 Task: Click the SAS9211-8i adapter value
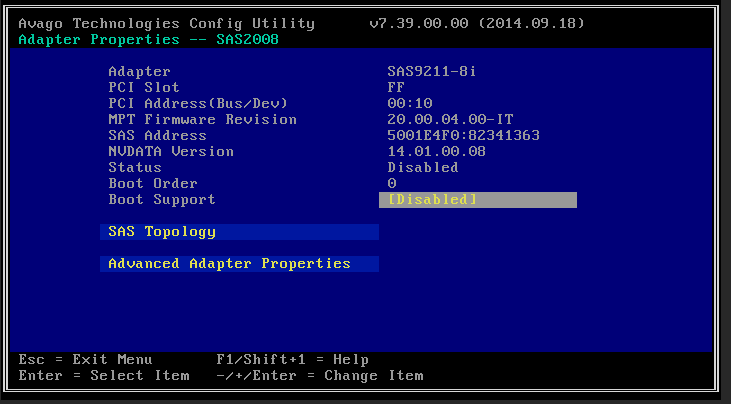(432, 72)
